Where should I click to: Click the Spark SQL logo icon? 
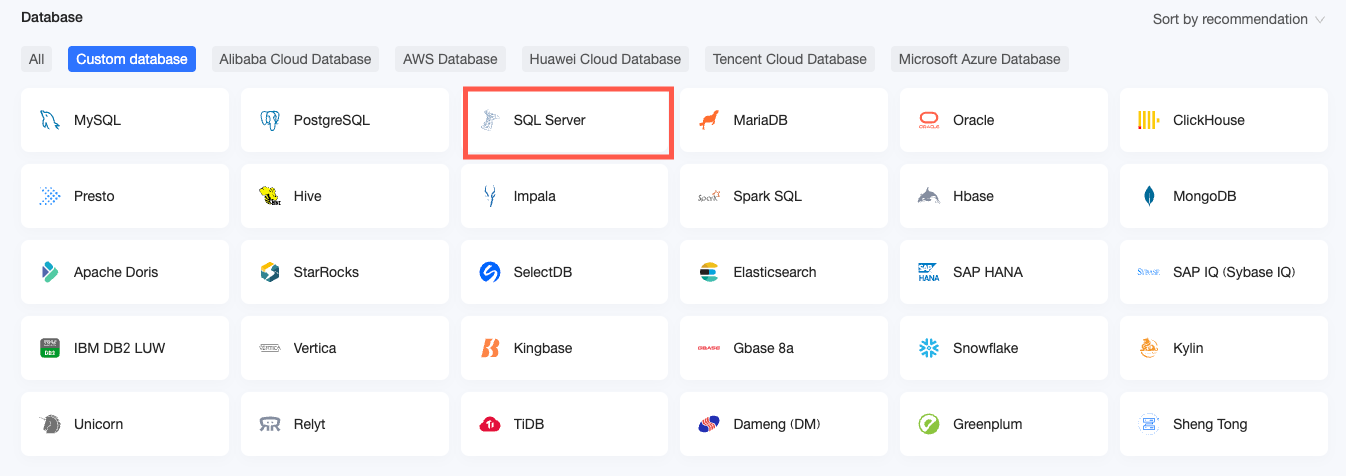tap(709, 196)
